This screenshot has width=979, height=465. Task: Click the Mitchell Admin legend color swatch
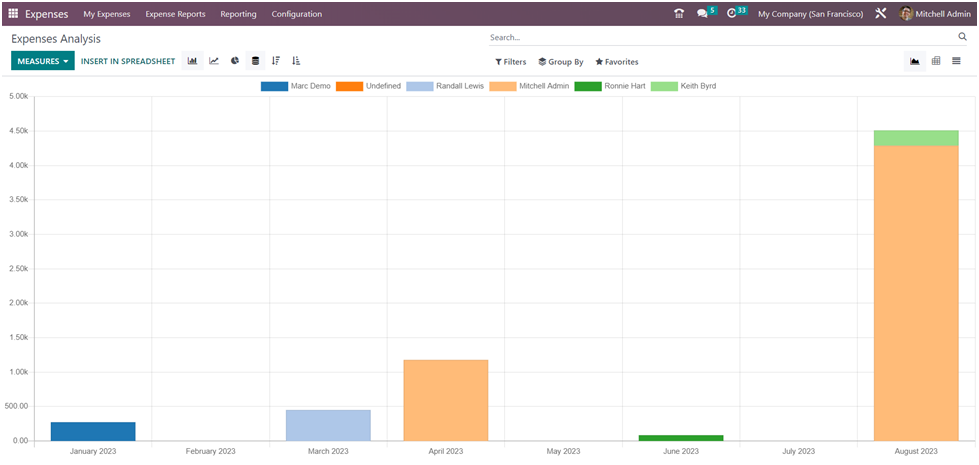[502, 86]
